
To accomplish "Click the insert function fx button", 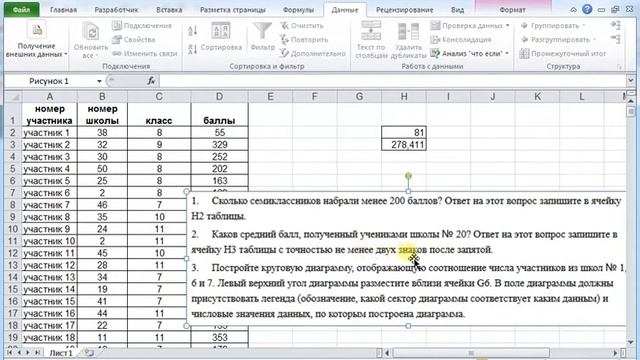I will 151,81.
